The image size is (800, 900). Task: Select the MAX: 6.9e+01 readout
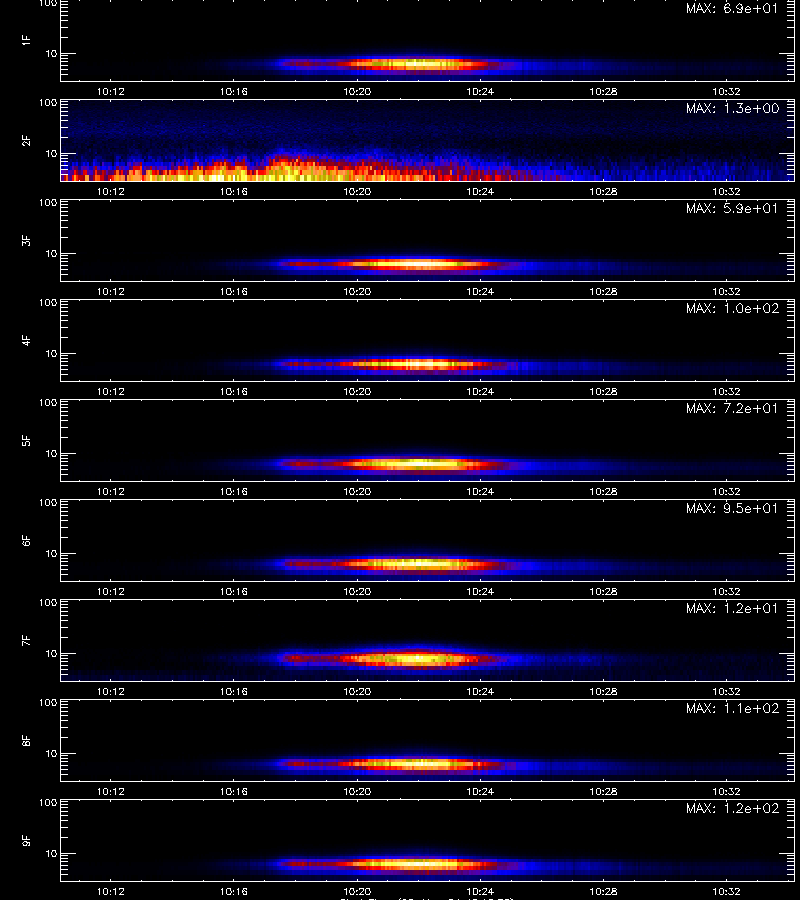click(x=732, y=9)
